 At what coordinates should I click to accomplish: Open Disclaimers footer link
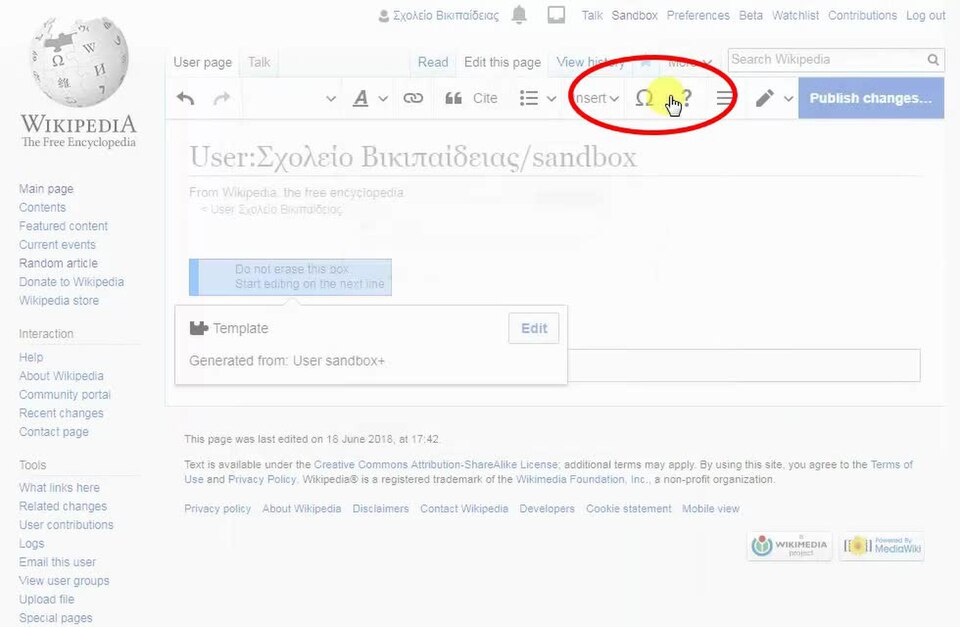tap(380, 509)
